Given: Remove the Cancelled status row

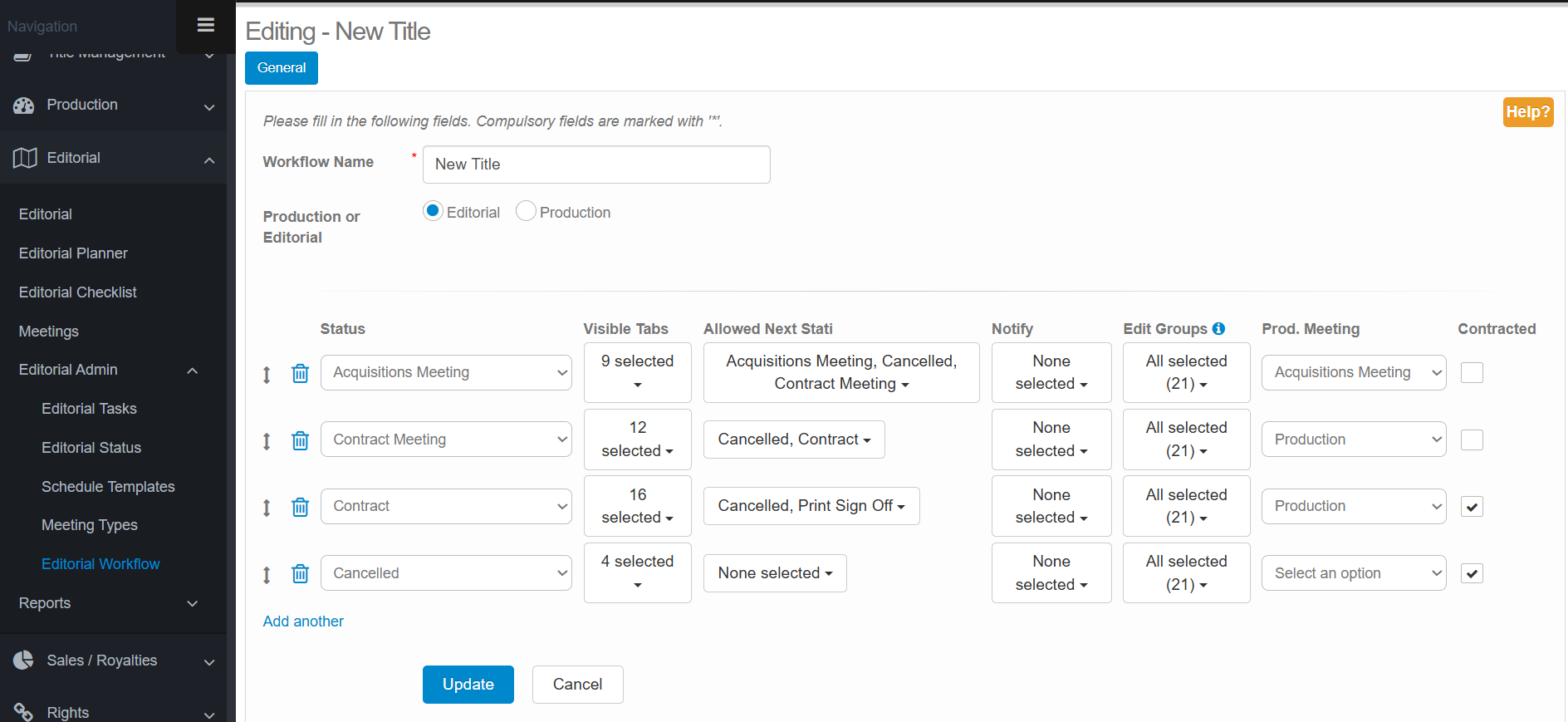Looking at the screenshot, I should (x=300, y=574).
